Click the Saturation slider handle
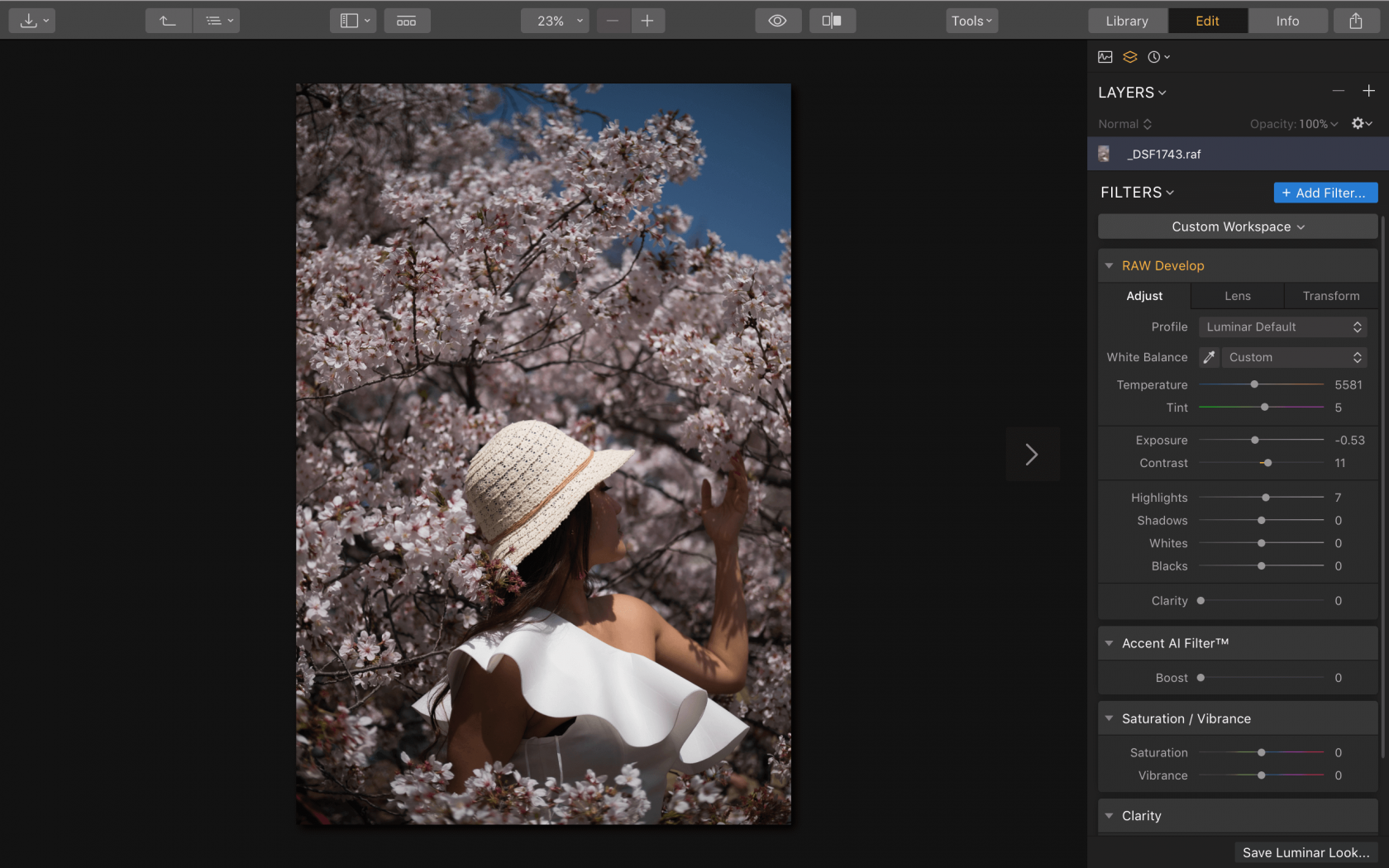Image resolution: width=1389 pixels, height=868 pixels. pyautogui.click(x=1262, y=753)
